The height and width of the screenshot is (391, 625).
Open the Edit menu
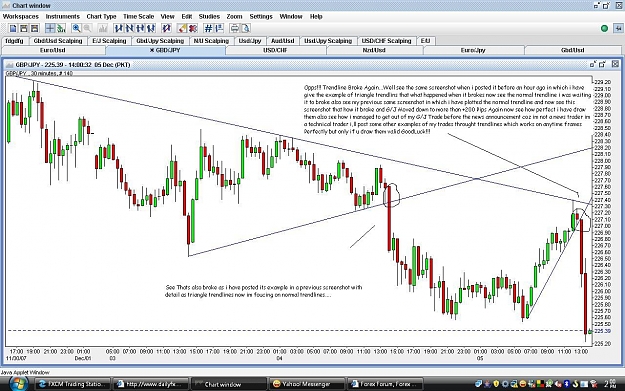[187, 16]
